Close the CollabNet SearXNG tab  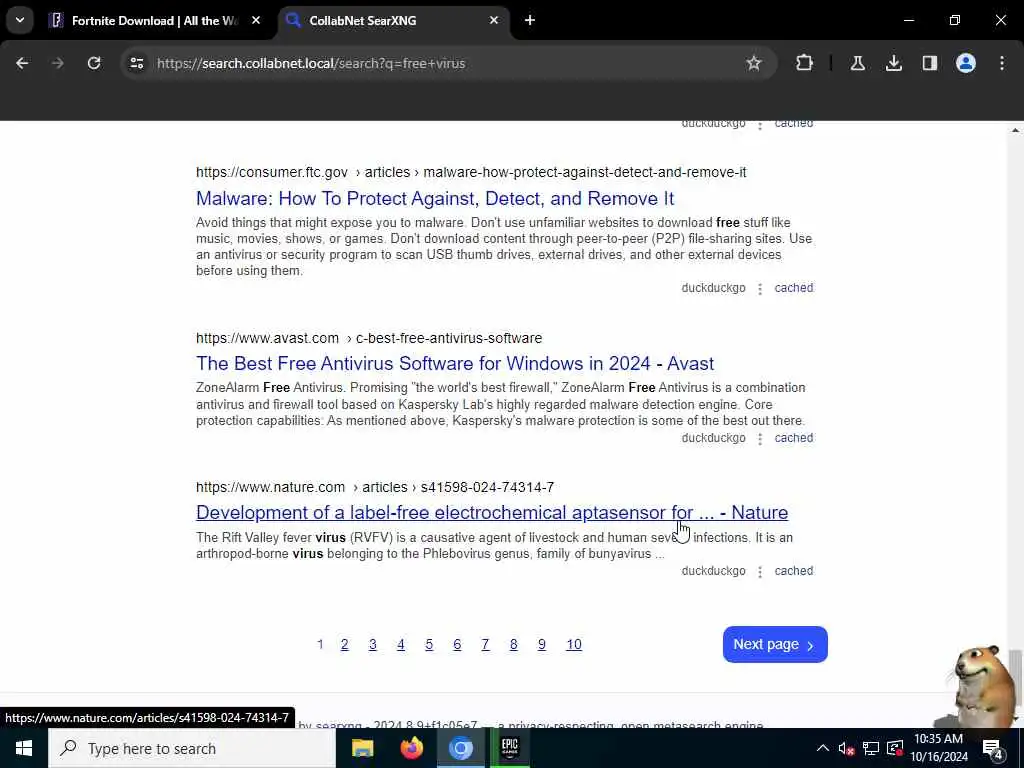click(494, 21)
